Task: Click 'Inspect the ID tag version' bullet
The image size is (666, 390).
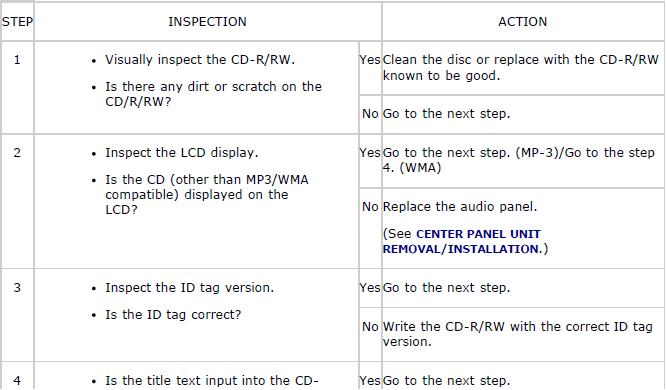Action: (x=189, y=288)
